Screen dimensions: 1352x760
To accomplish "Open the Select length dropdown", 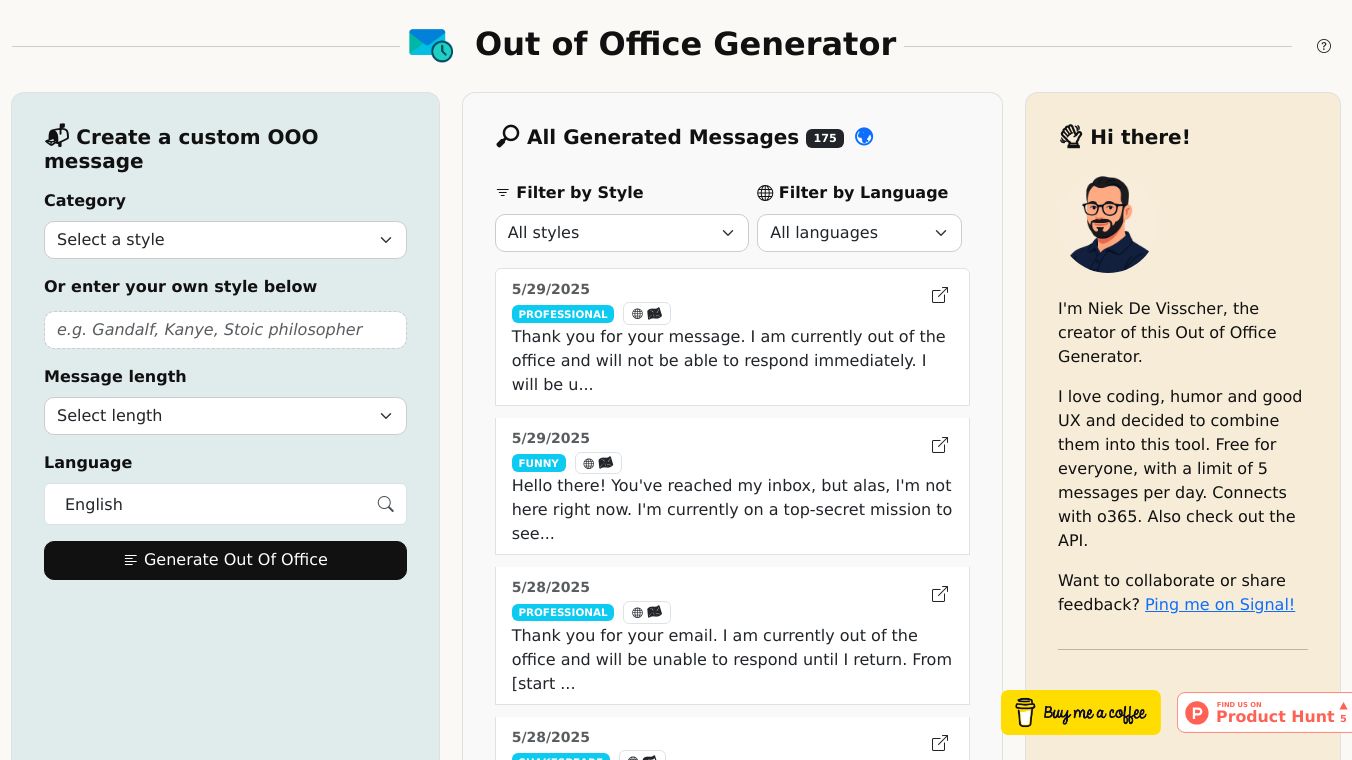I will (225, 416).
